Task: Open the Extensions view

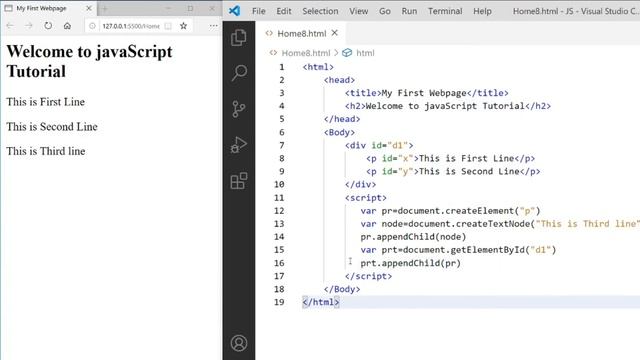Action: 239,180
